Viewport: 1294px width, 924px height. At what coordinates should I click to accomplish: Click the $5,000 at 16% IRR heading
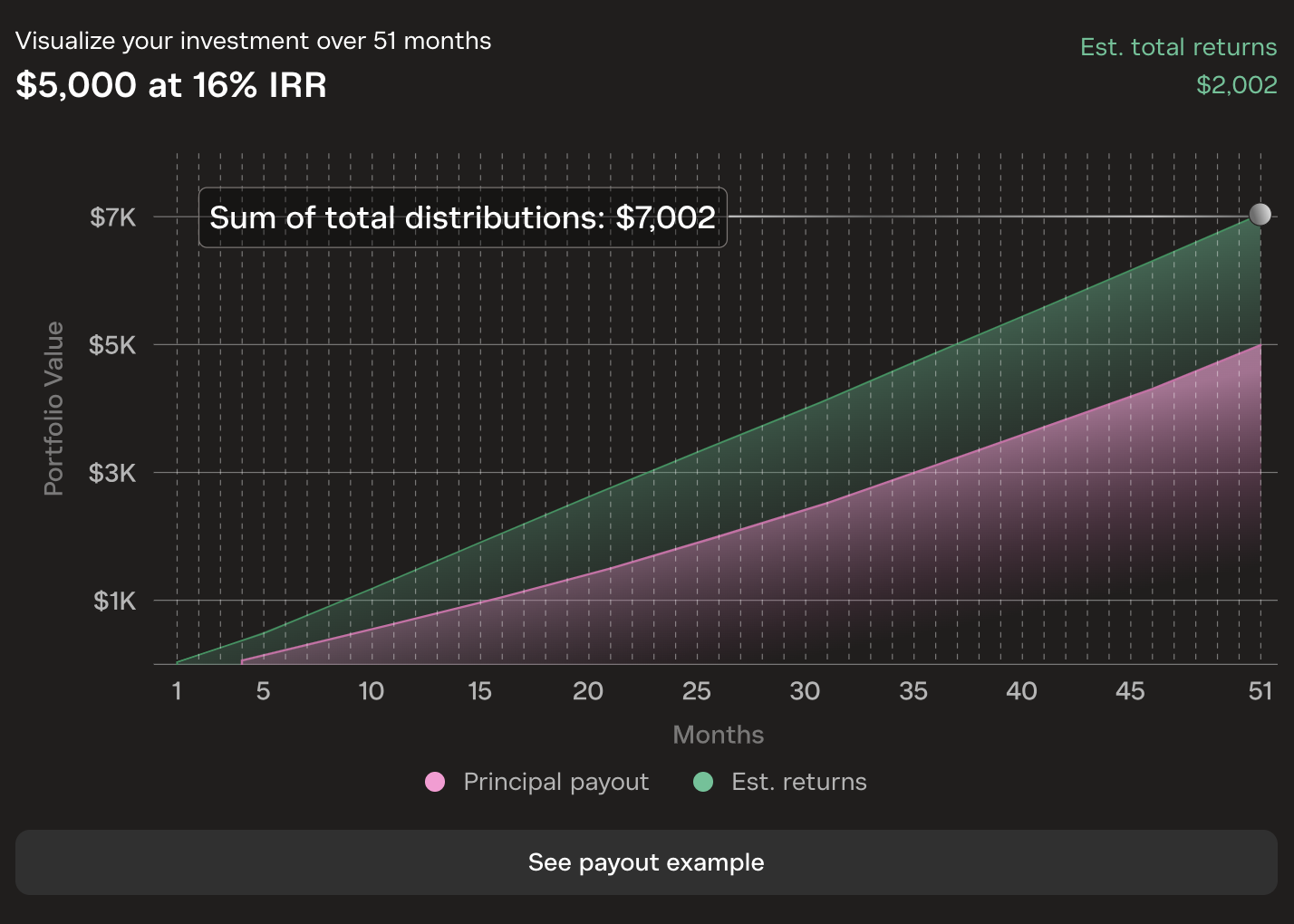pyautogui.click(x=171, y=85)
